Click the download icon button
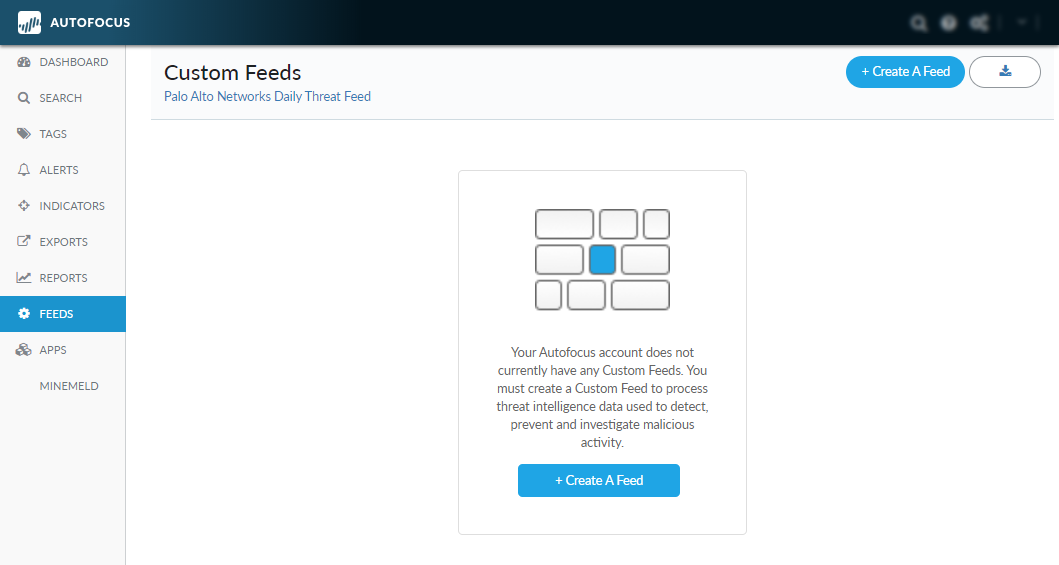The height and width of the screenshot is (565, 1059). pyautogui.click(x=1005, y=72)
